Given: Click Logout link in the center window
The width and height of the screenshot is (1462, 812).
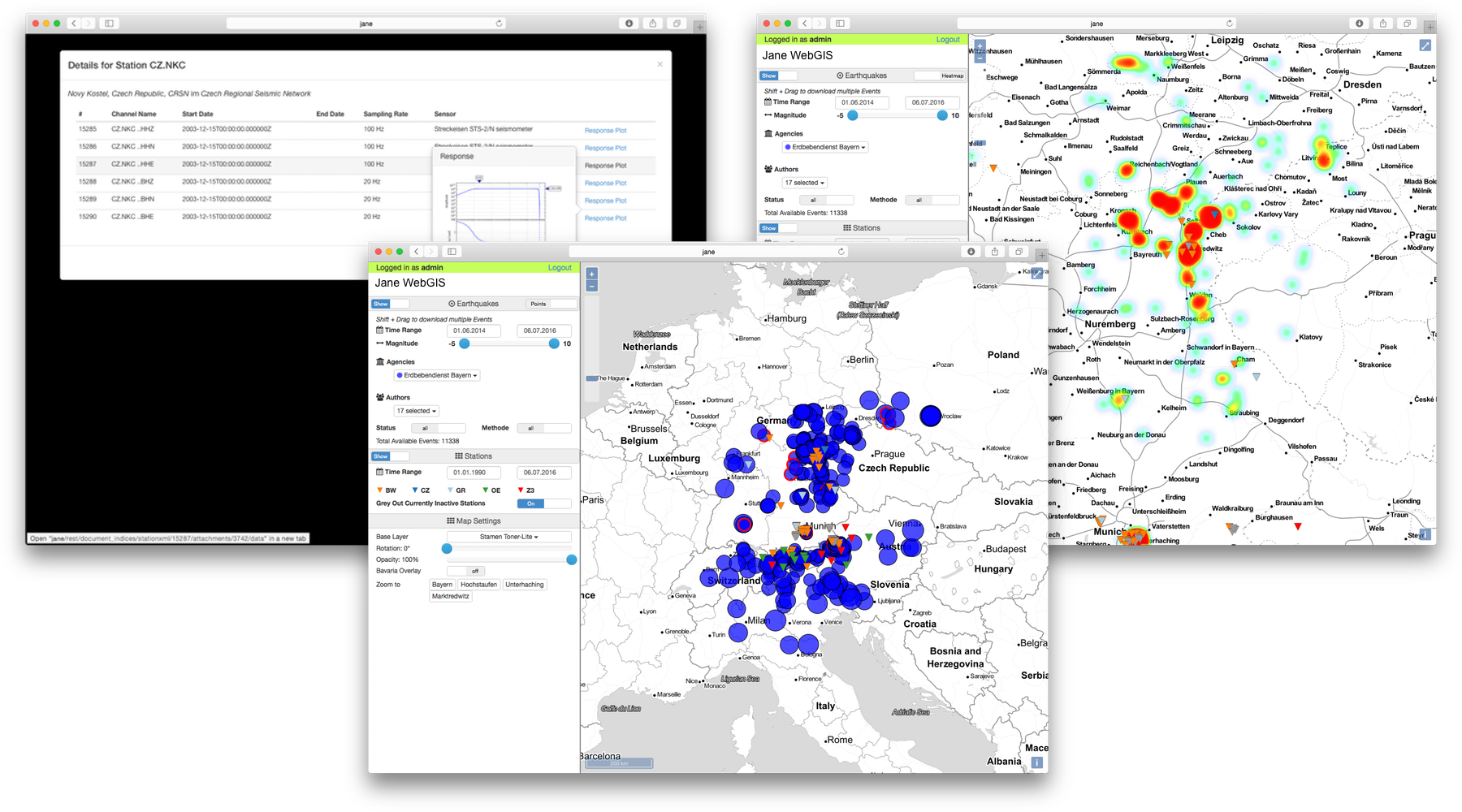Looking at the screenshot, I should [560, 267].
